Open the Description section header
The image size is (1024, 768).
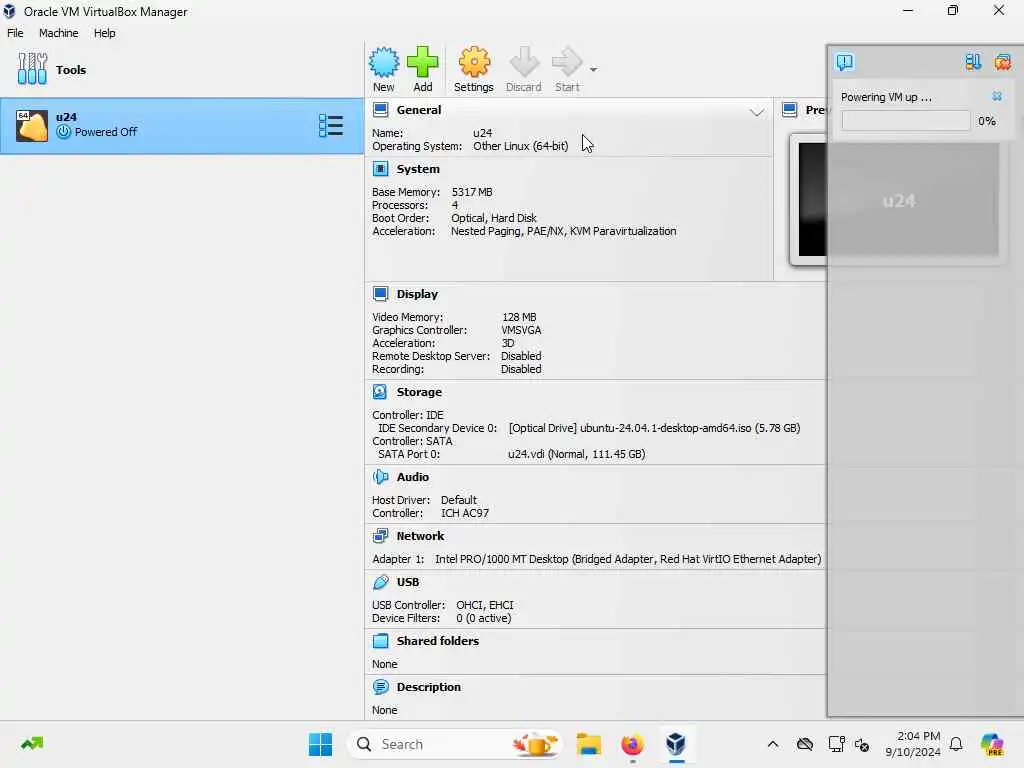pyautogui.click(x=428, y=687)
